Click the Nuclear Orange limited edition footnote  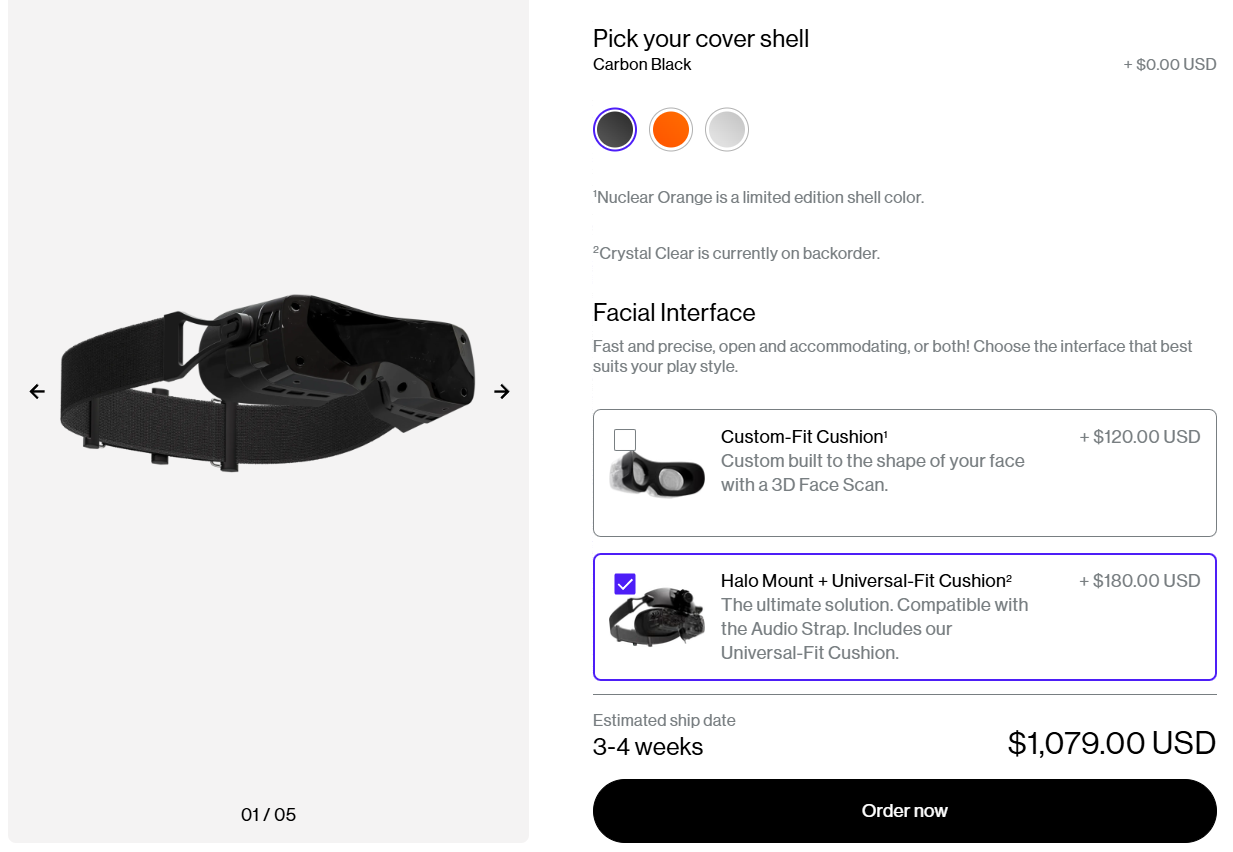(758, 197)
